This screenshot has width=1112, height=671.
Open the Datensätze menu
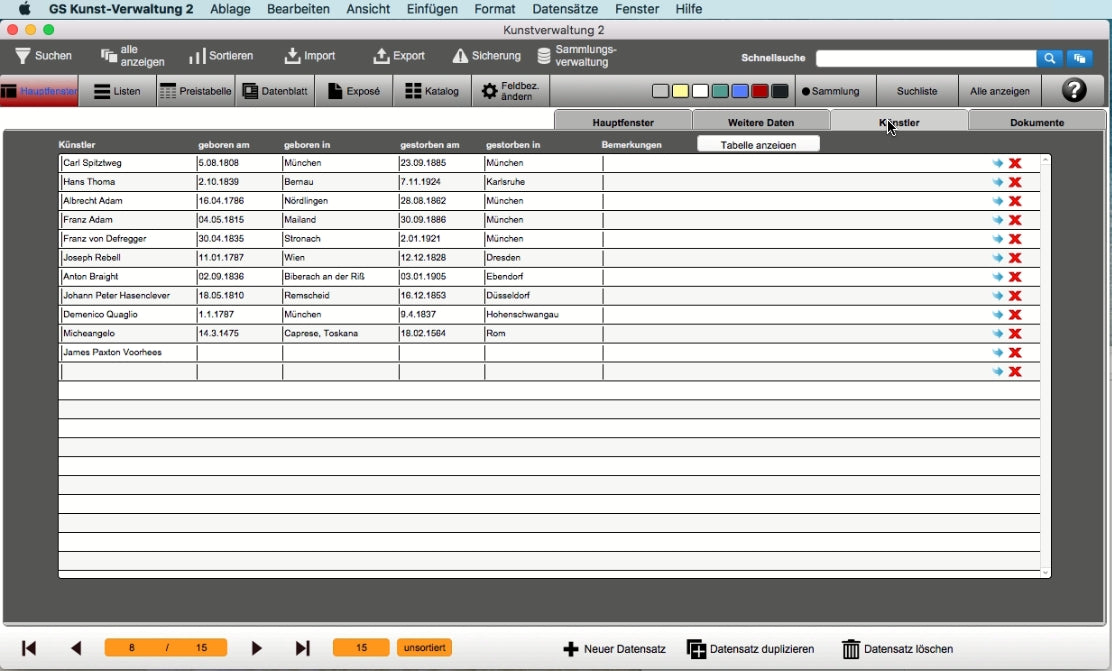click(x=565, y=9)
